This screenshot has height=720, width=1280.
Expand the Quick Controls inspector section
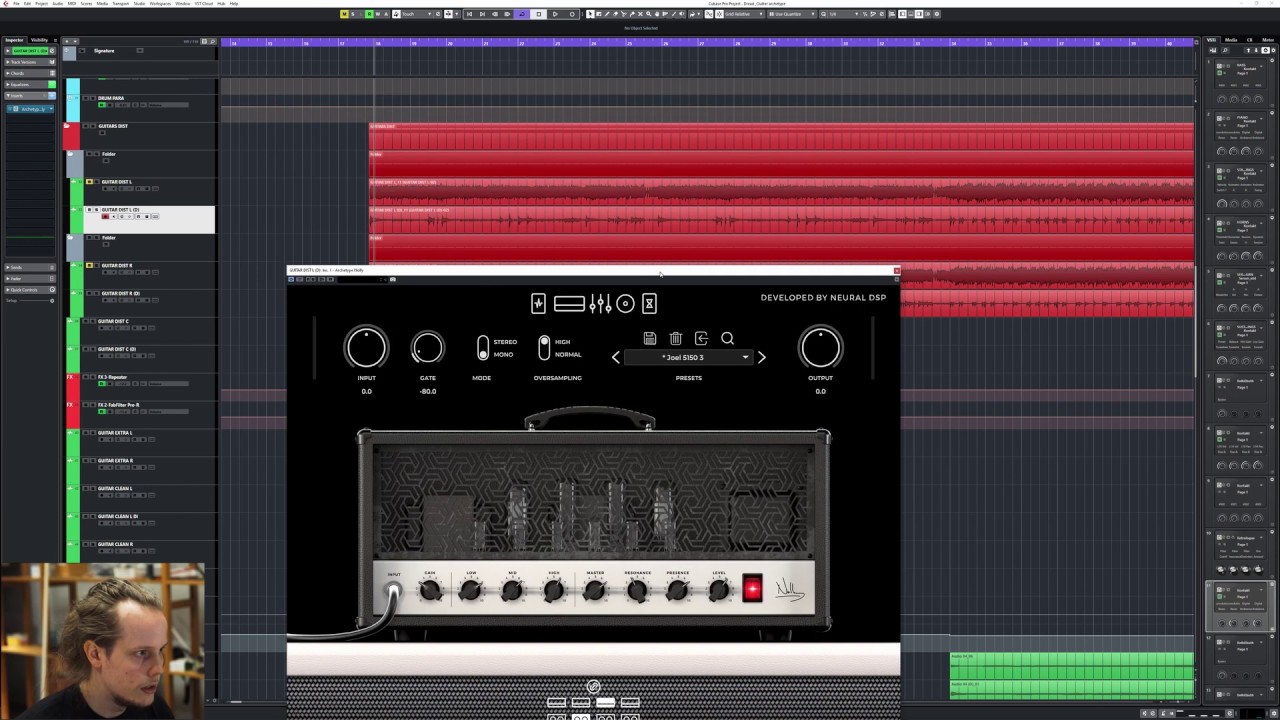29,290
